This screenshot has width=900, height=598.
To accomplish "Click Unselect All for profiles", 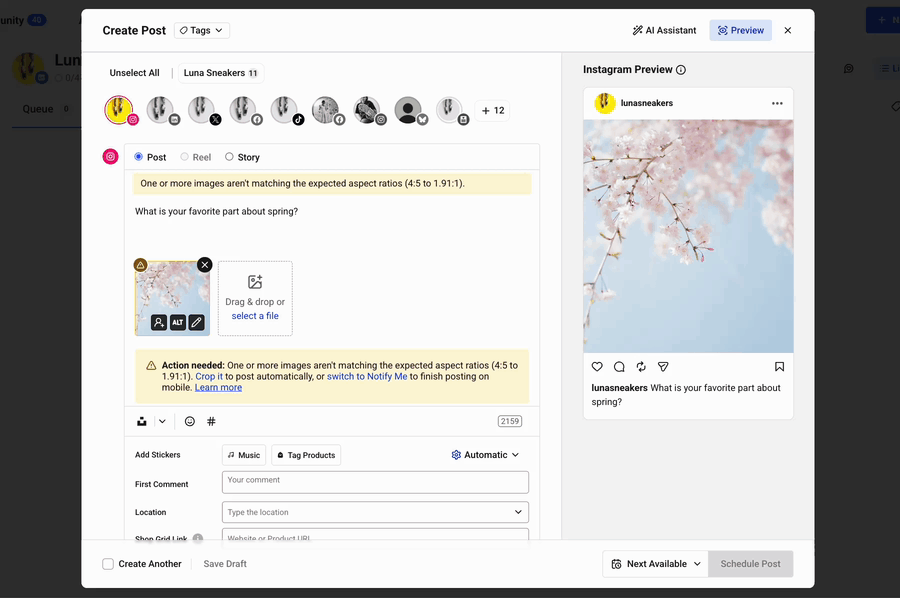I will [133, 72].
